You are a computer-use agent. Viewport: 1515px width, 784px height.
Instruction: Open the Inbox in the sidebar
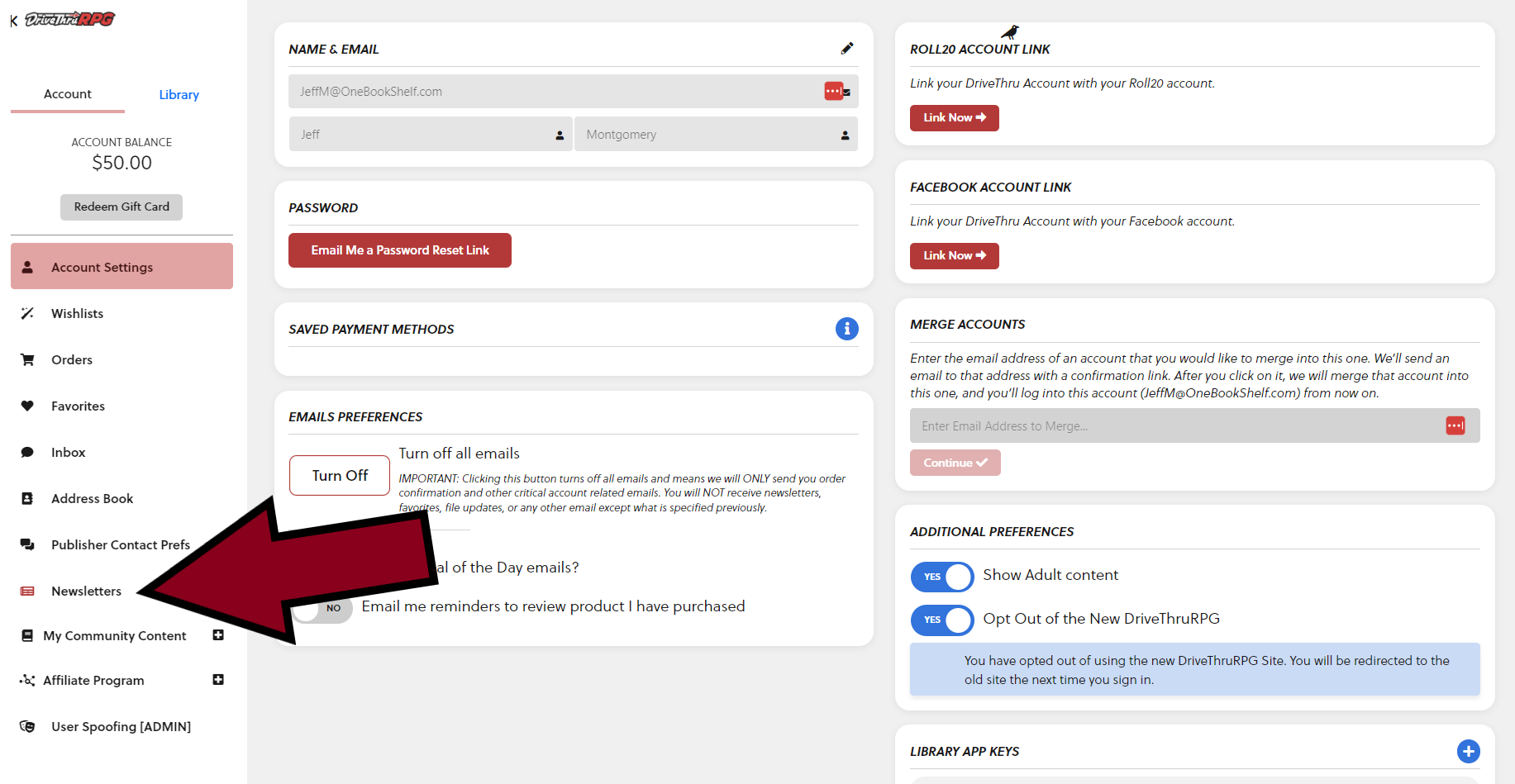pos(68,453)
